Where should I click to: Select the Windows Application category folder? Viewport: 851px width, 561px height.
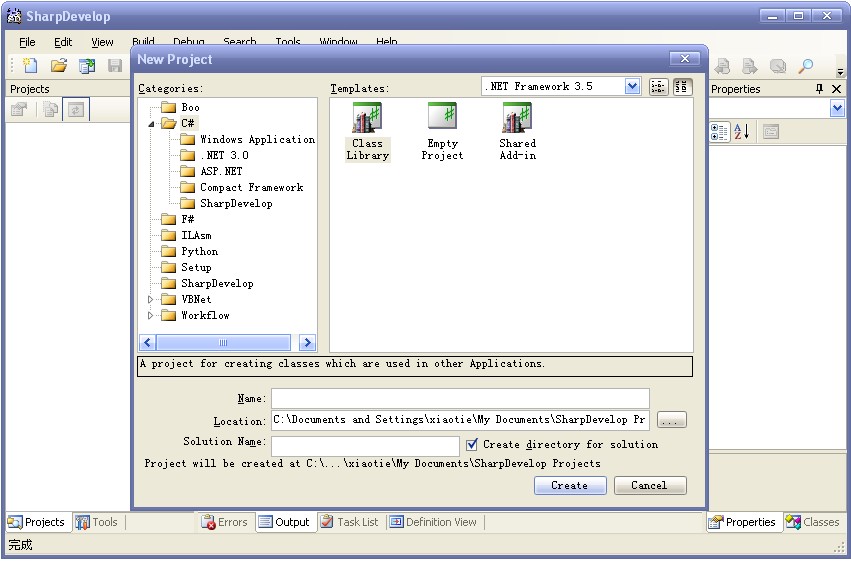[x=256, y=140]
